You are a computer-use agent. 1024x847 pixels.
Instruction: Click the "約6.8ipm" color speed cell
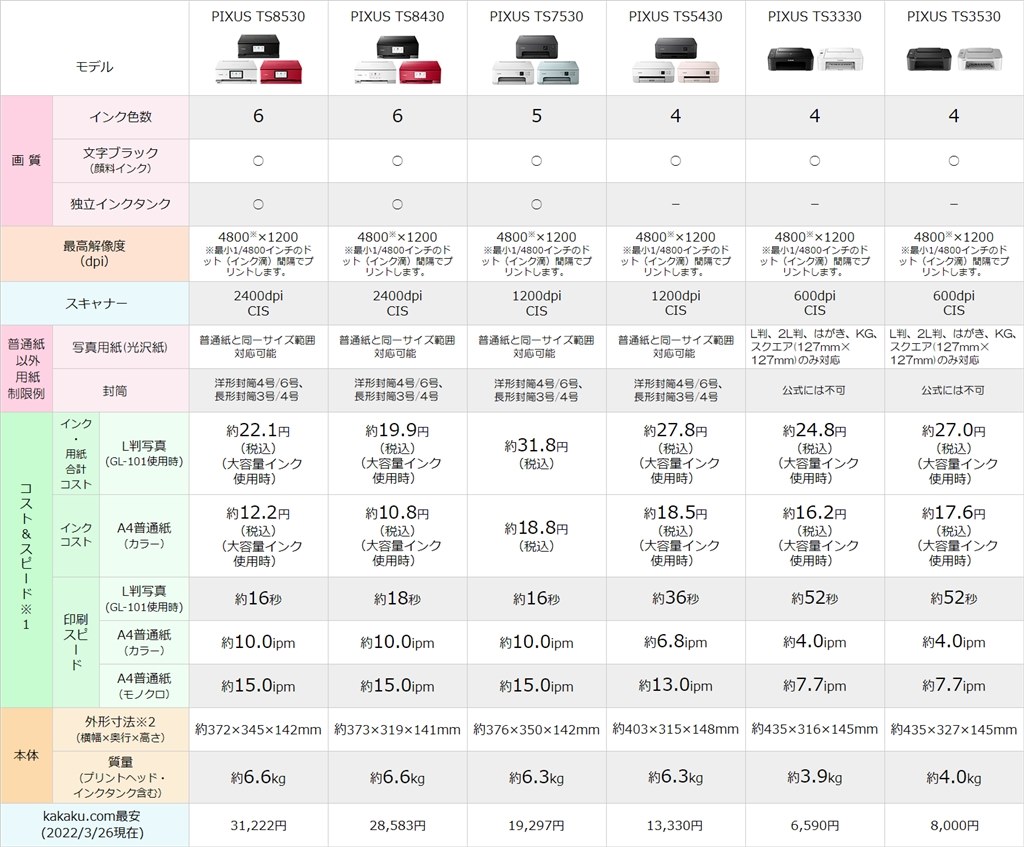pyautogui.click(x=675, y=642)
